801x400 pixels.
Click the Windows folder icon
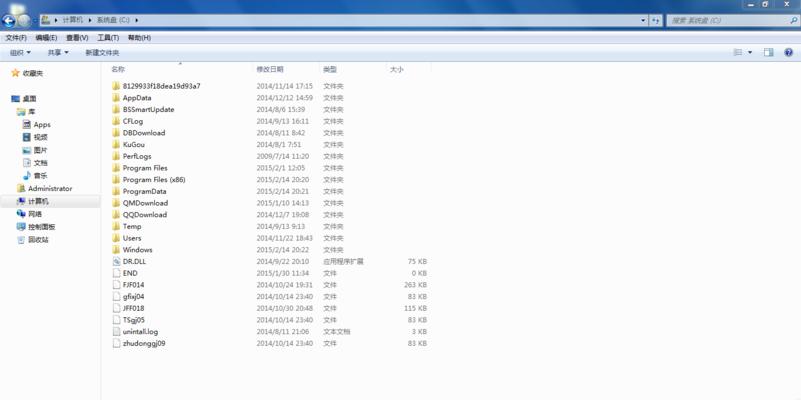(116, 250)
